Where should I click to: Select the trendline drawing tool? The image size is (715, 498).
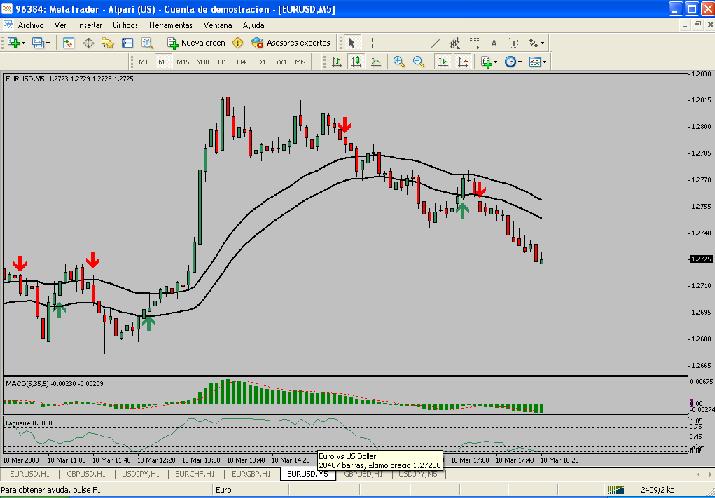point(436,43)
